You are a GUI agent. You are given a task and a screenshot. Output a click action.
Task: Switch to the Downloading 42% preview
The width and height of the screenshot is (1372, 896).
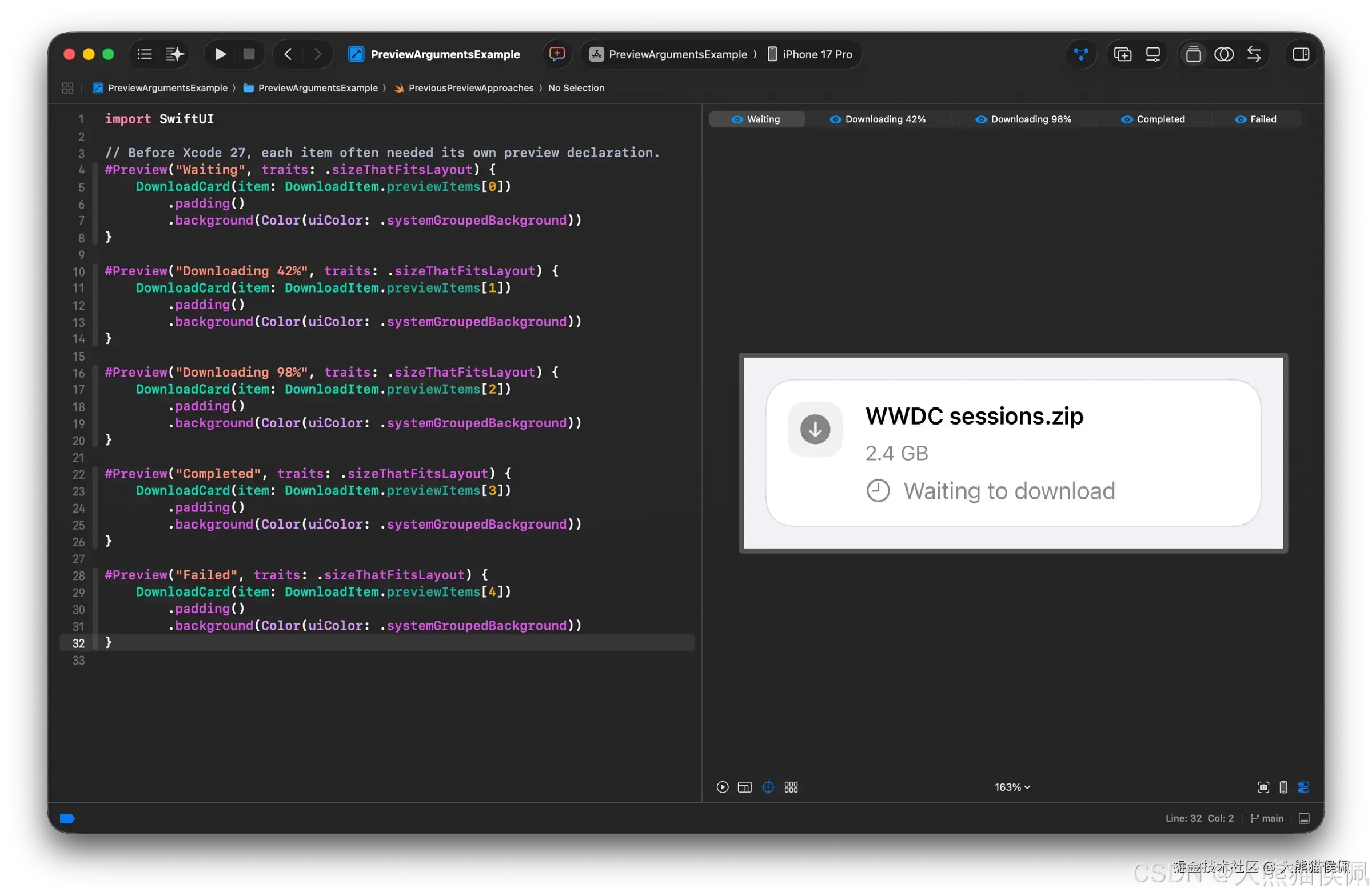coord(878,119)
